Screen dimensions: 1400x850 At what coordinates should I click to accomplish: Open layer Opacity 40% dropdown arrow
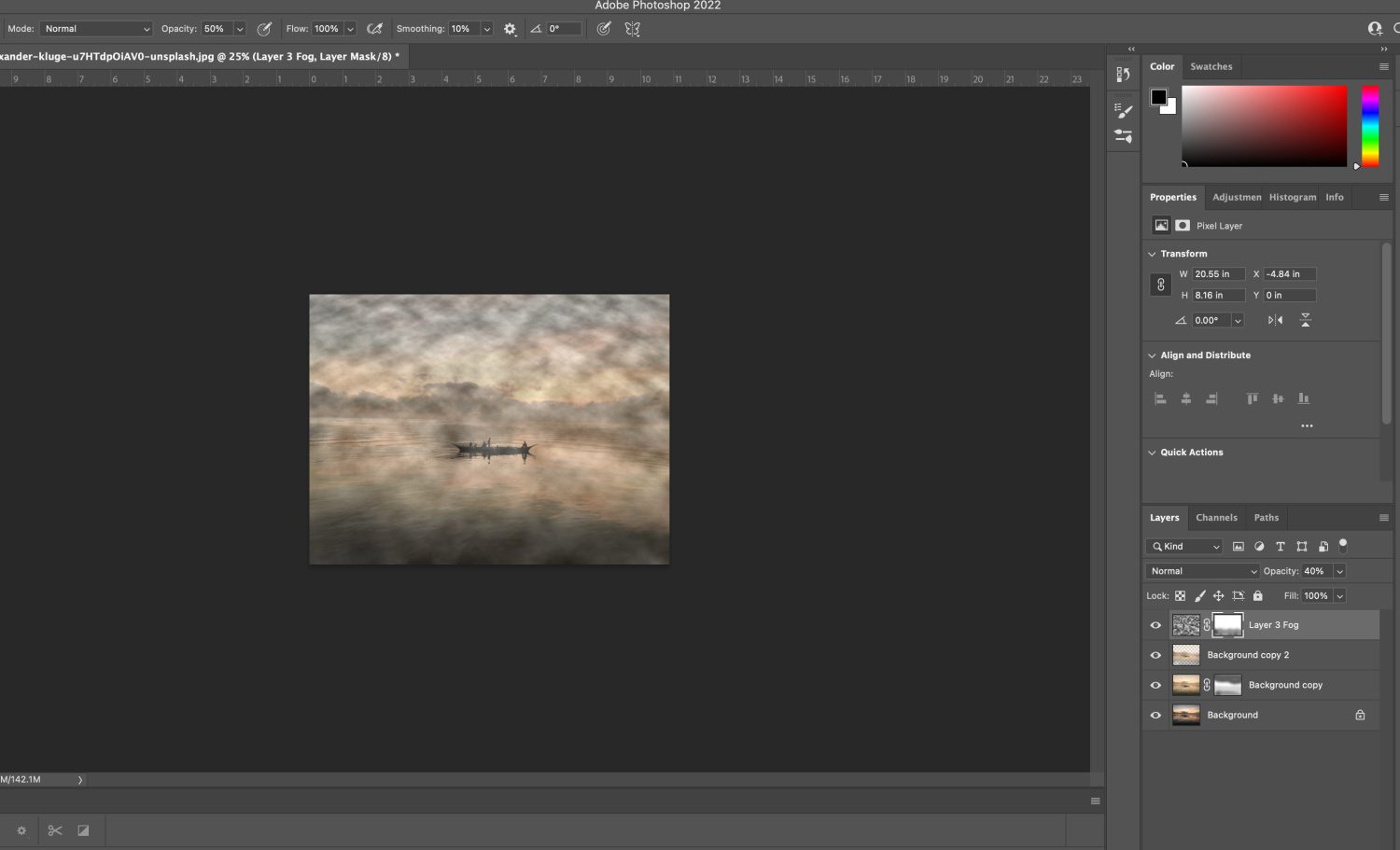click(1339, 571)
